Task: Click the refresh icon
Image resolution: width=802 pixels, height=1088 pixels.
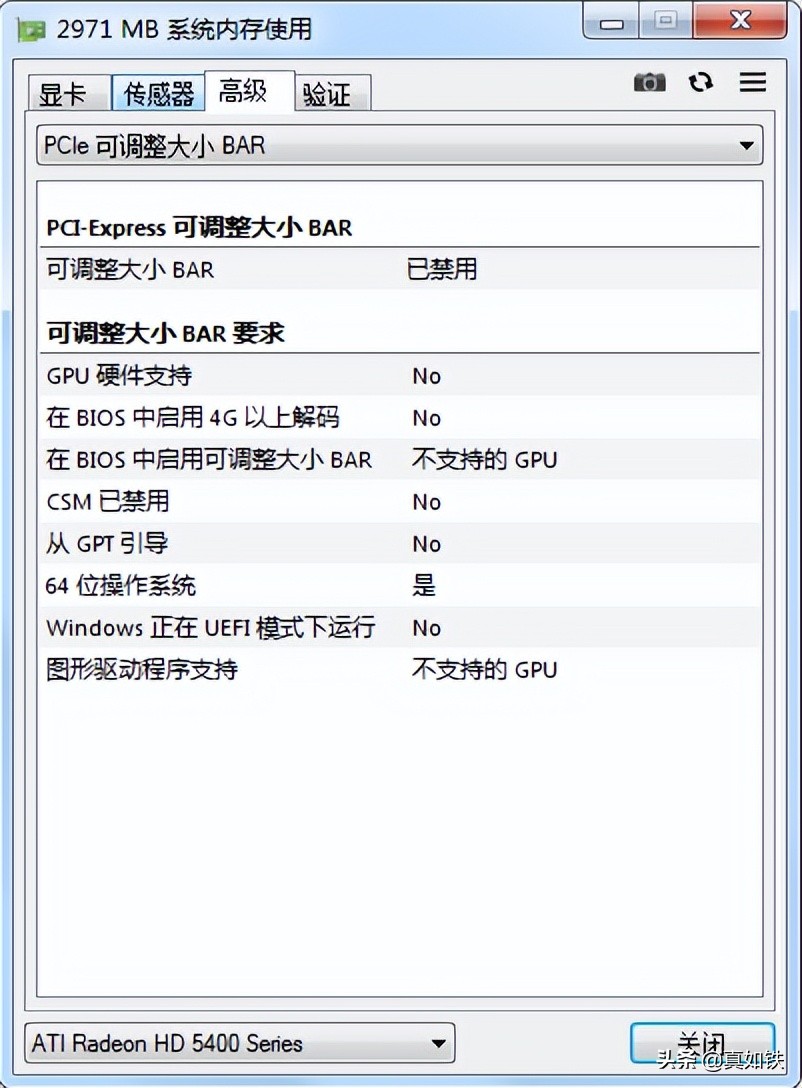Action: [x=701, y=83]
